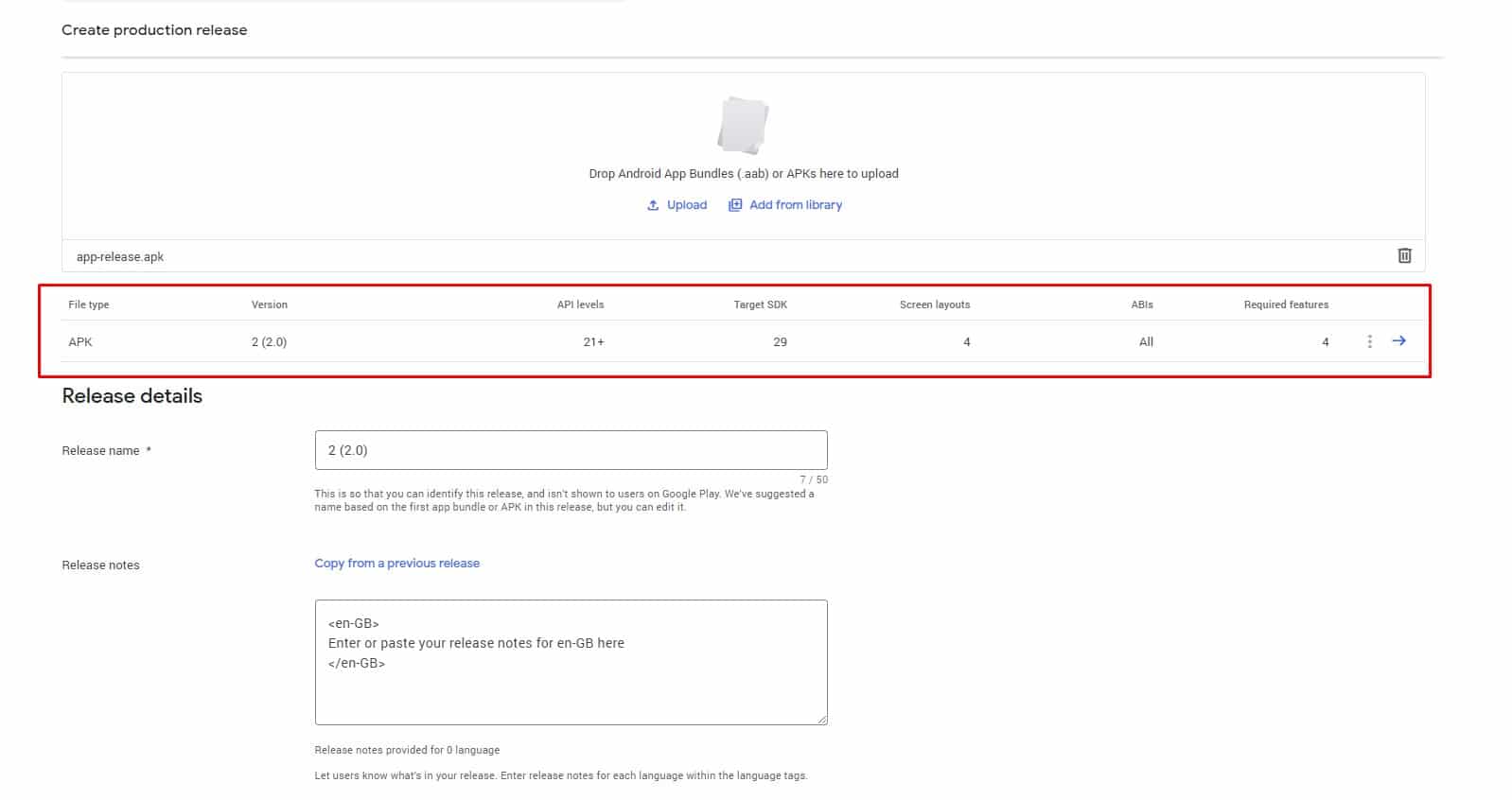
Task: Click the upload arrow icon
Action: tap(653, 205)
